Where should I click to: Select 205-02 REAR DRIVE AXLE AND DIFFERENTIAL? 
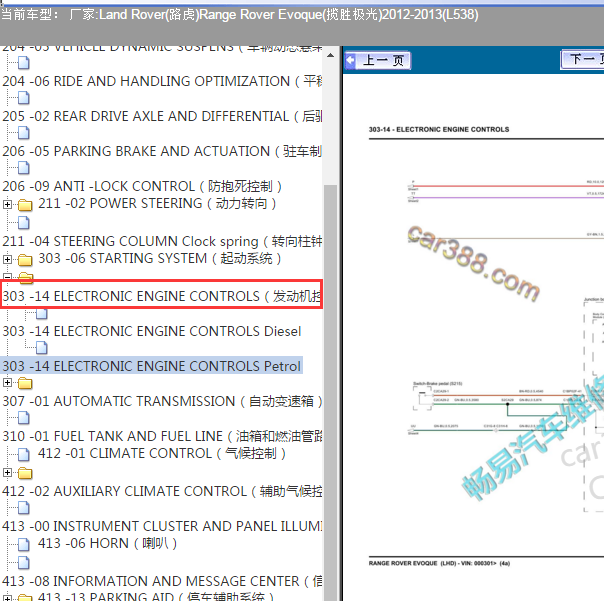click(x=162, y=116)
